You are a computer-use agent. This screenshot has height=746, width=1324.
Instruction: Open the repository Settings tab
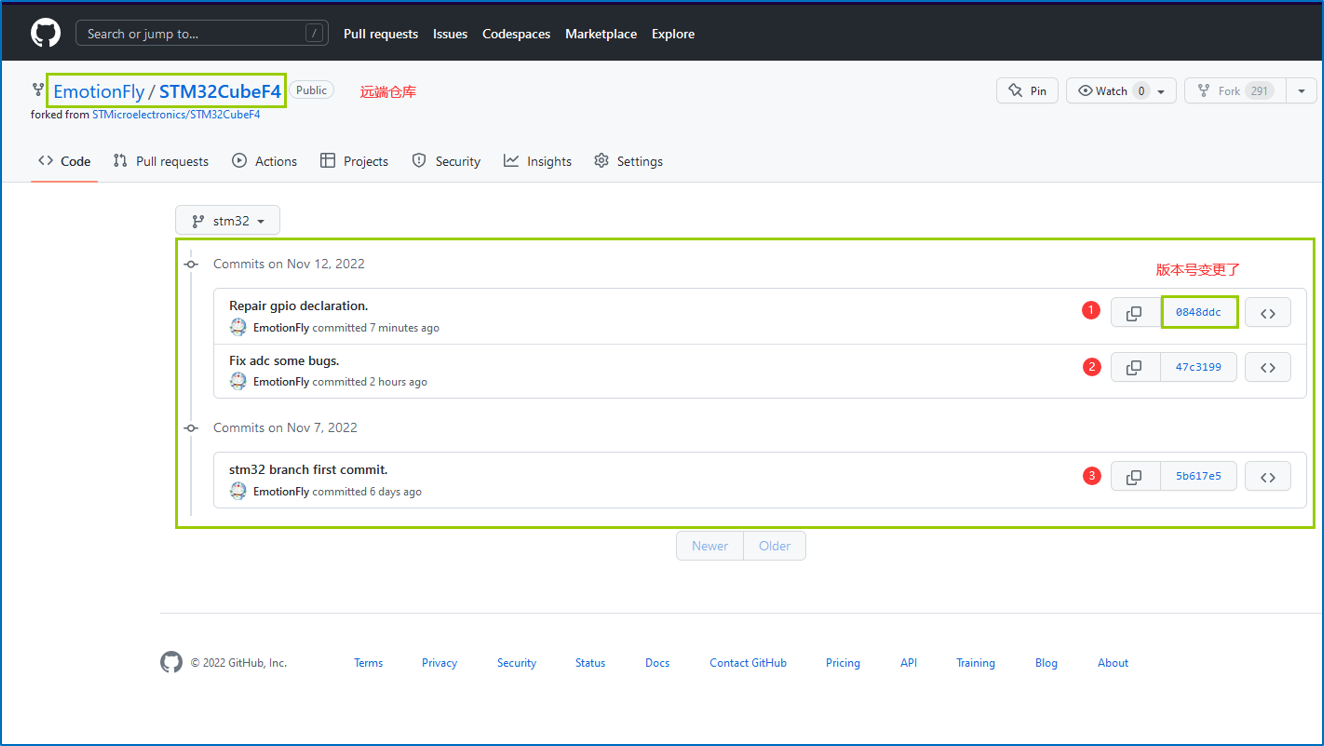(x=628, y=161)
